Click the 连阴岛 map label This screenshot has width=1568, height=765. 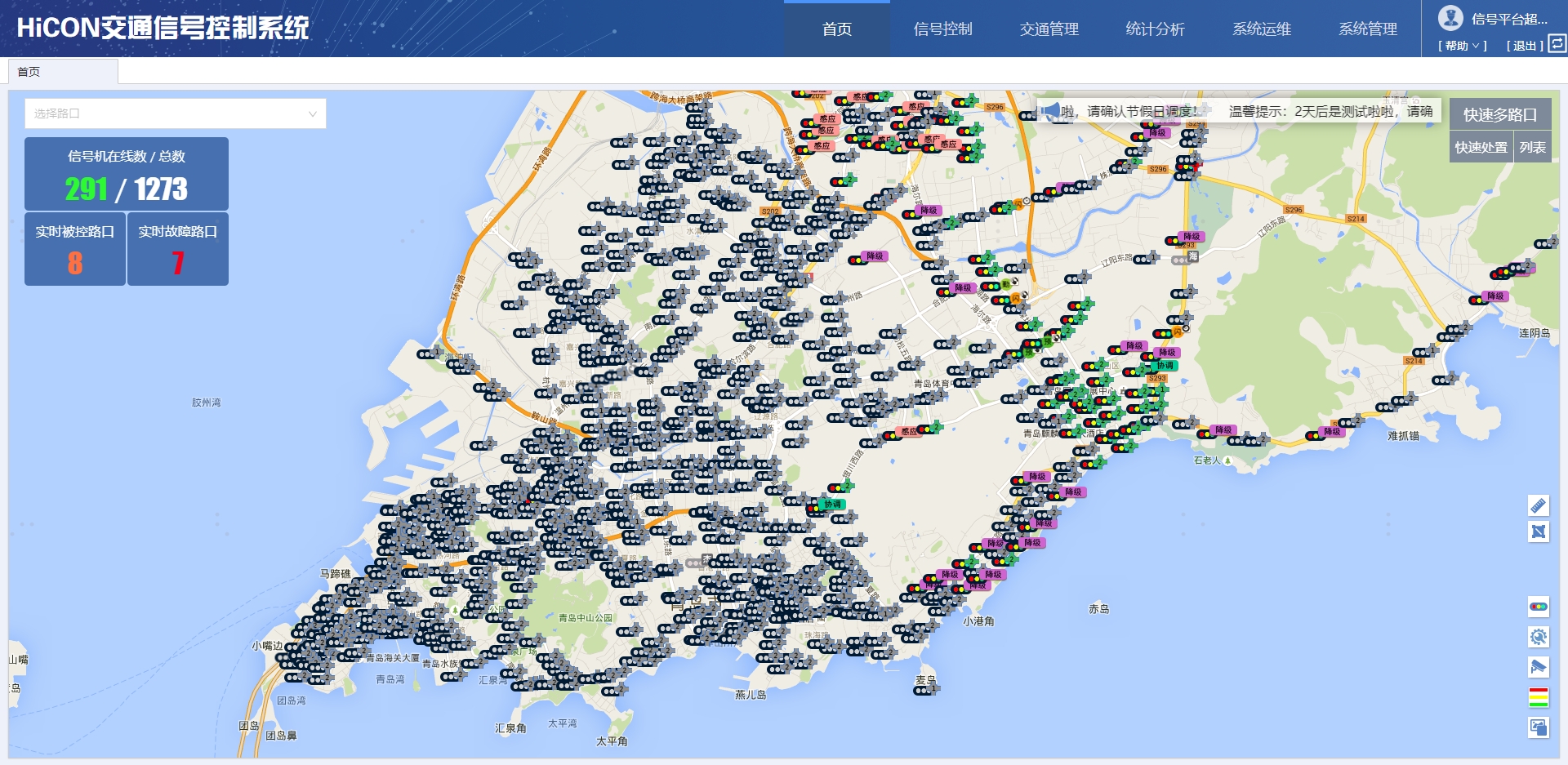click(1535, 333)
